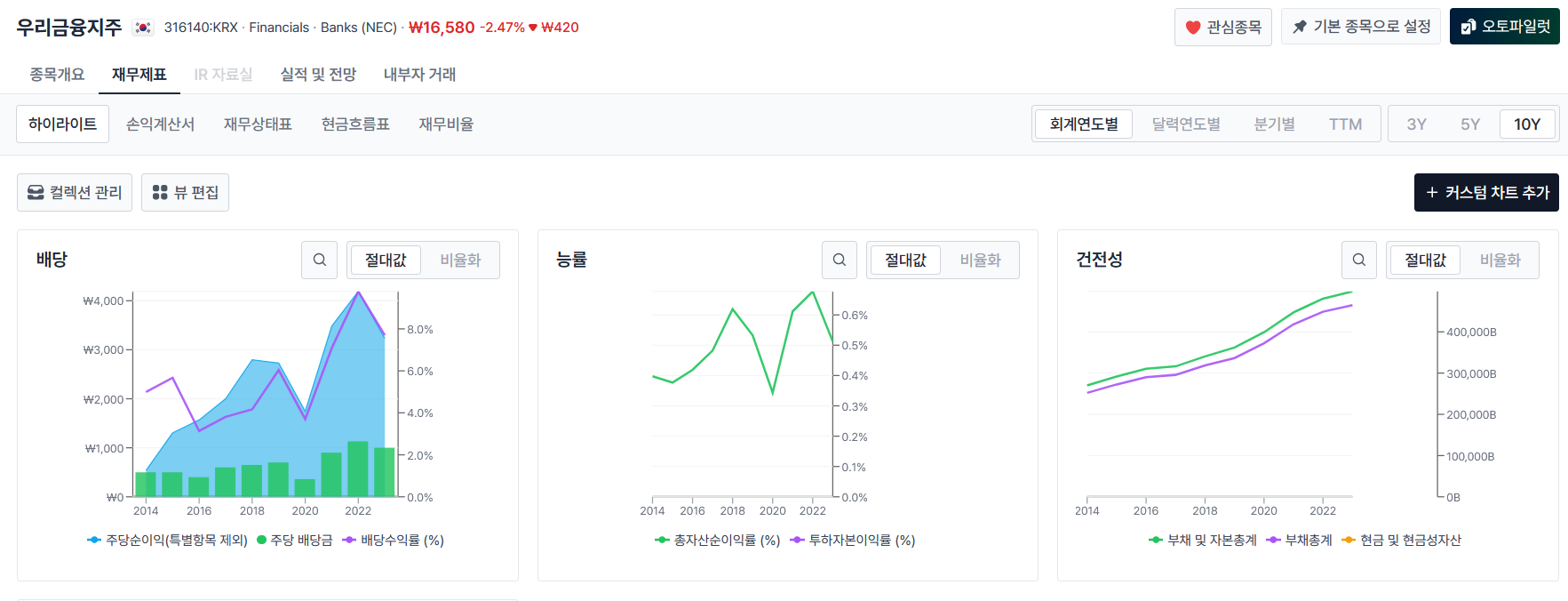This screenshot has height=601, width=1568.
Task: Select 절대값 on the 건전성 chart
Action: point(1425,260)
